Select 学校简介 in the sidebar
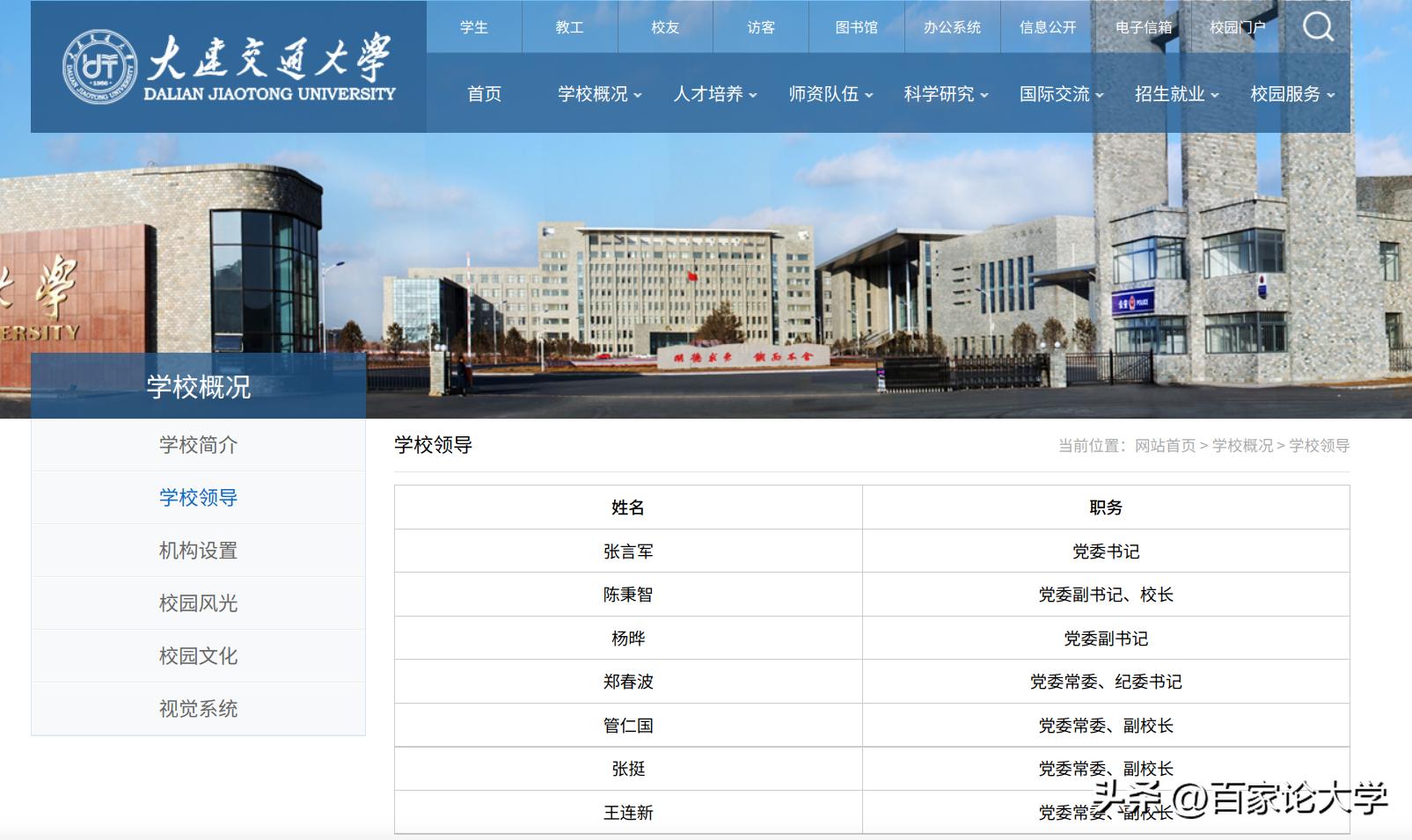 coord(198,445)
